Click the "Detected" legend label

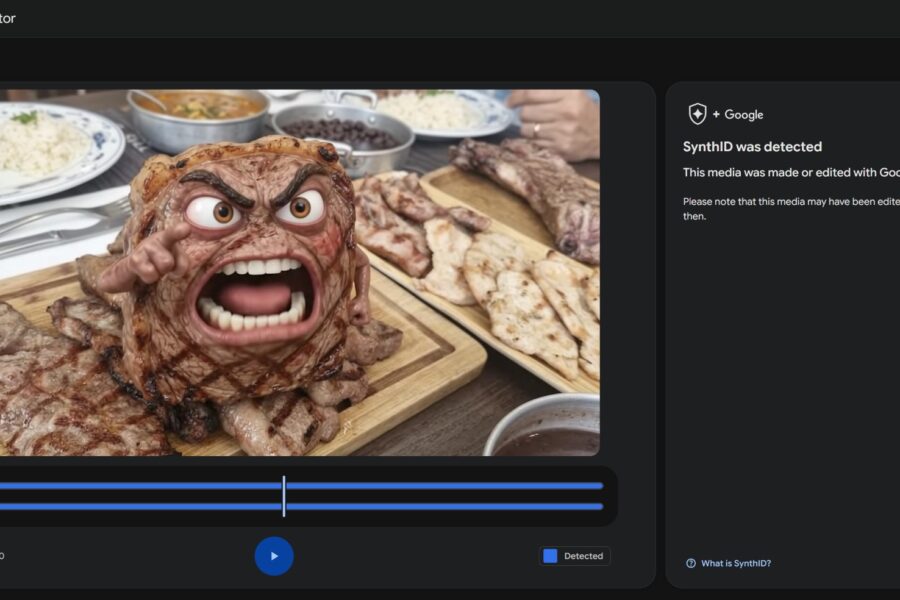[x=583, y=556]
